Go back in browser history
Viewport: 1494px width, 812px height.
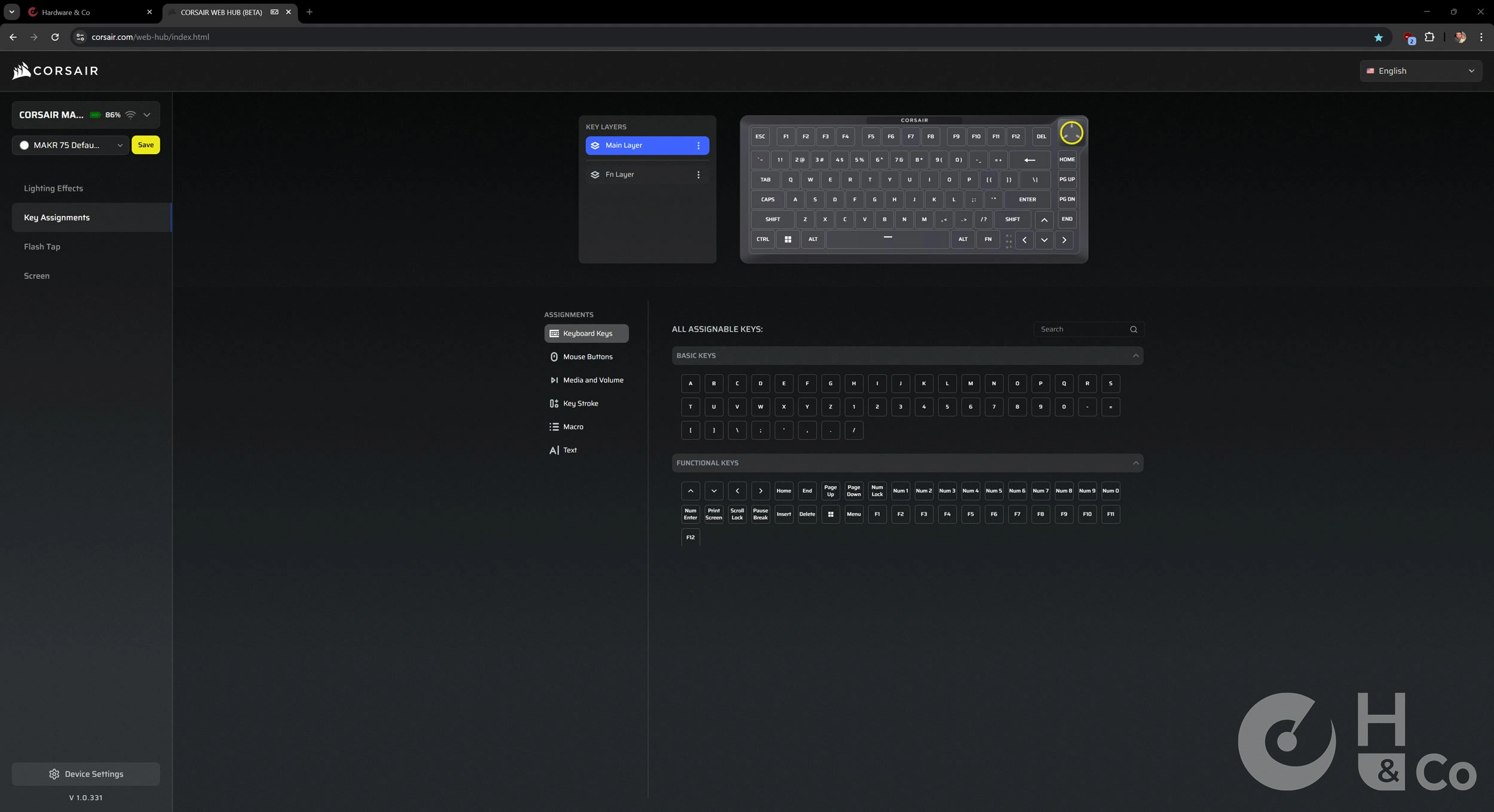point(13,37)
